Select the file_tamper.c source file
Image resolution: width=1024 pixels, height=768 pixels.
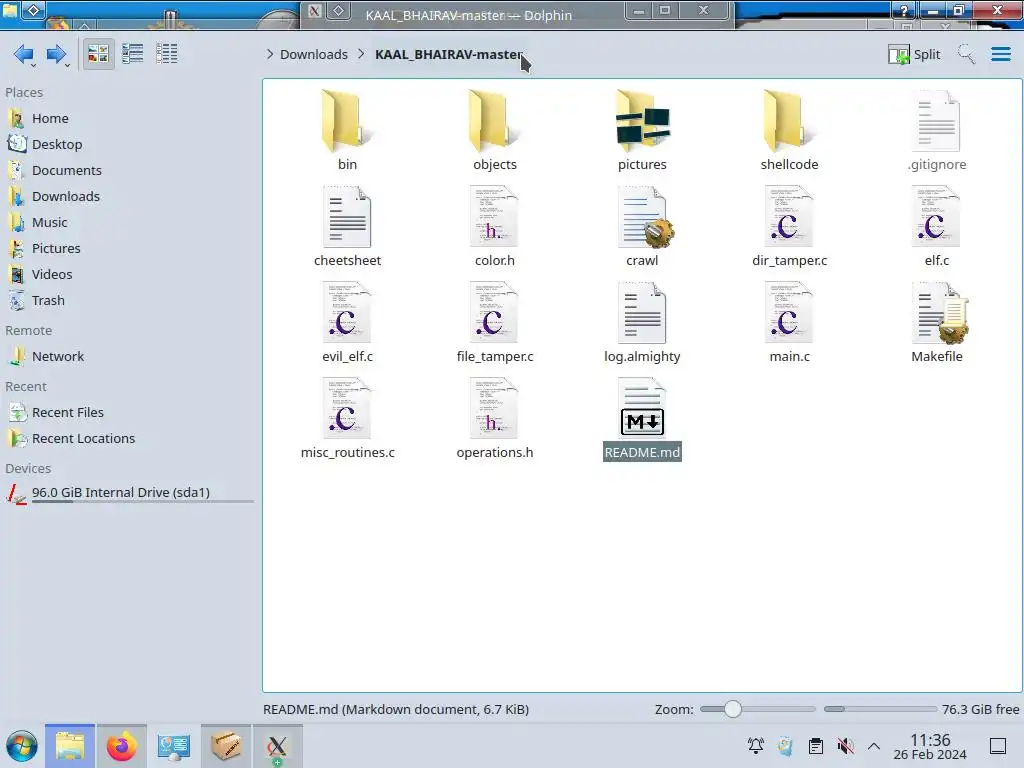click(x=494, y=323)
